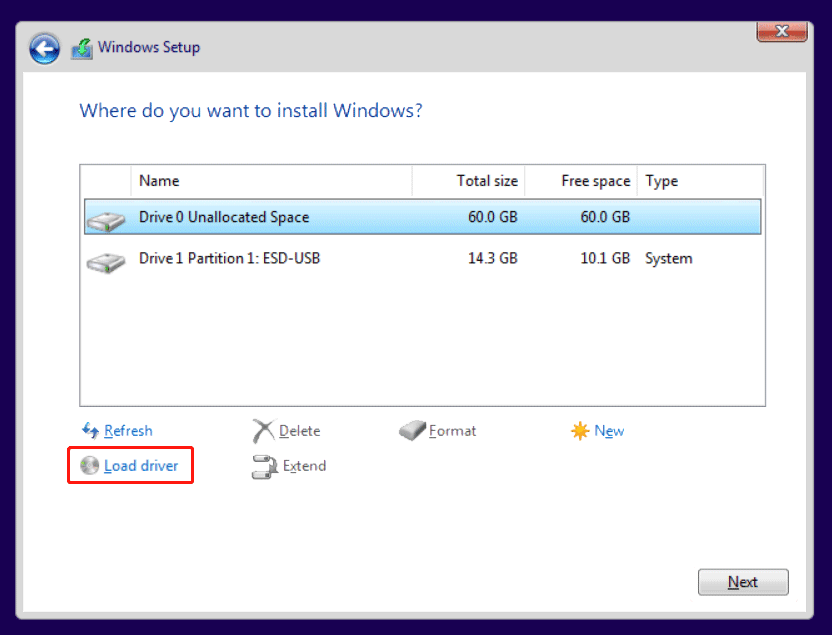
Task: Click the Drive 0 disk icon
Action: [x=106, y=220]
